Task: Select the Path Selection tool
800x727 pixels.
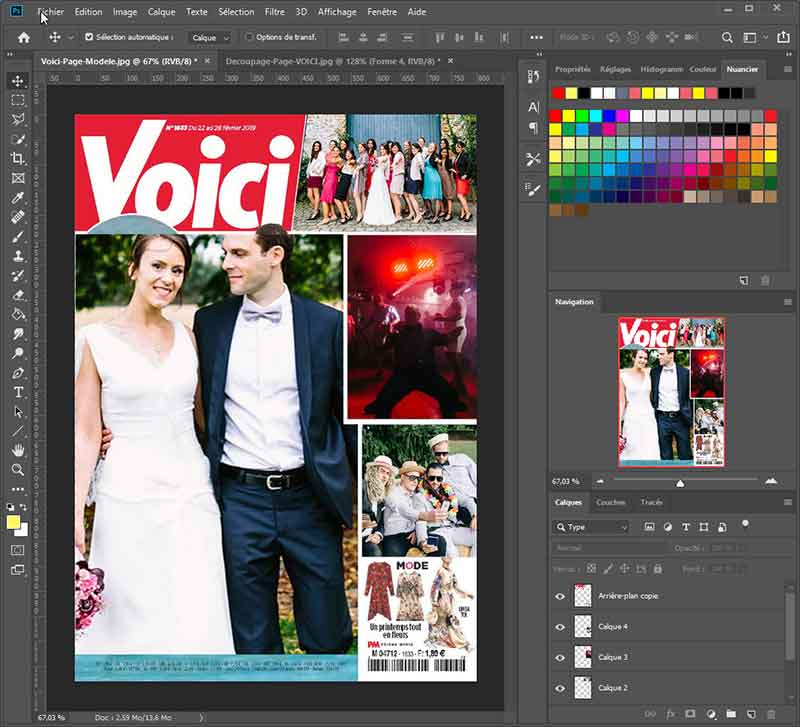Action: pyautogui.click(x=18, y=412)
